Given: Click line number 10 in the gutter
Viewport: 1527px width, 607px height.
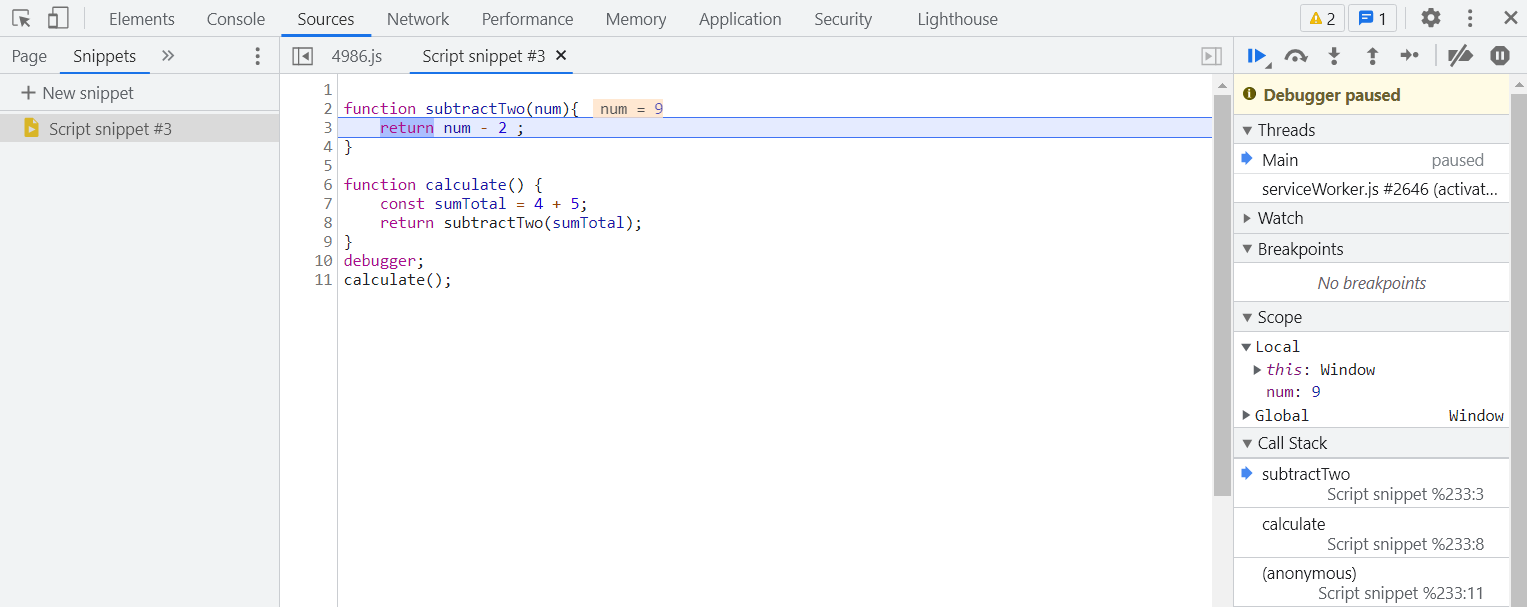Looking at the screenshot, I should 323,261.
